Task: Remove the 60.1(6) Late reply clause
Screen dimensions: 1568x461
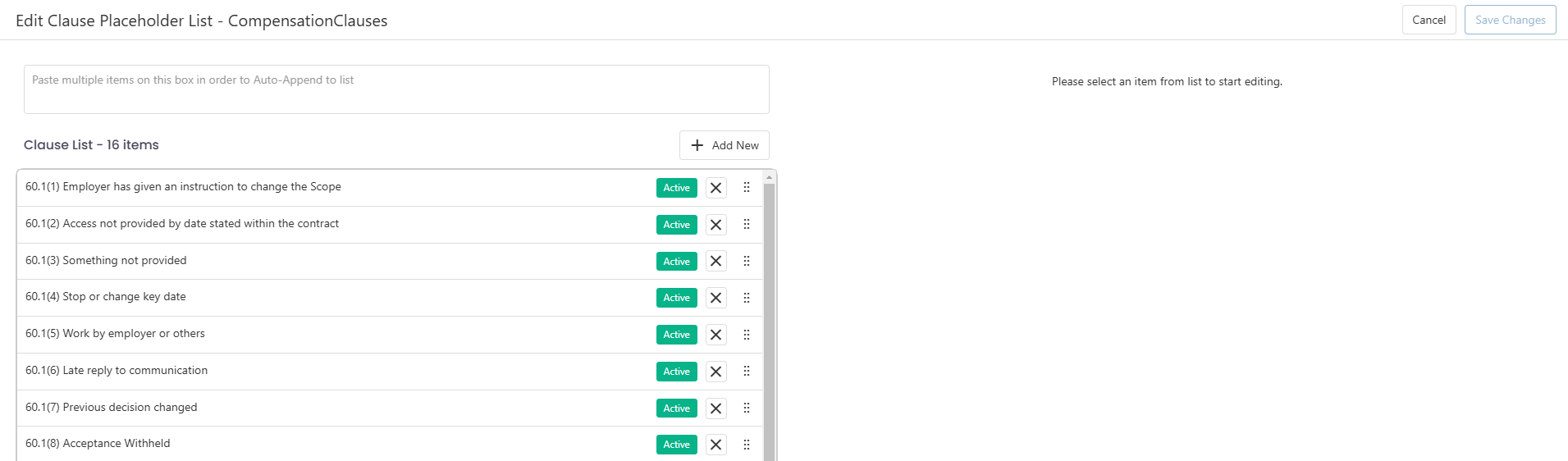Action: click(715, 372)
